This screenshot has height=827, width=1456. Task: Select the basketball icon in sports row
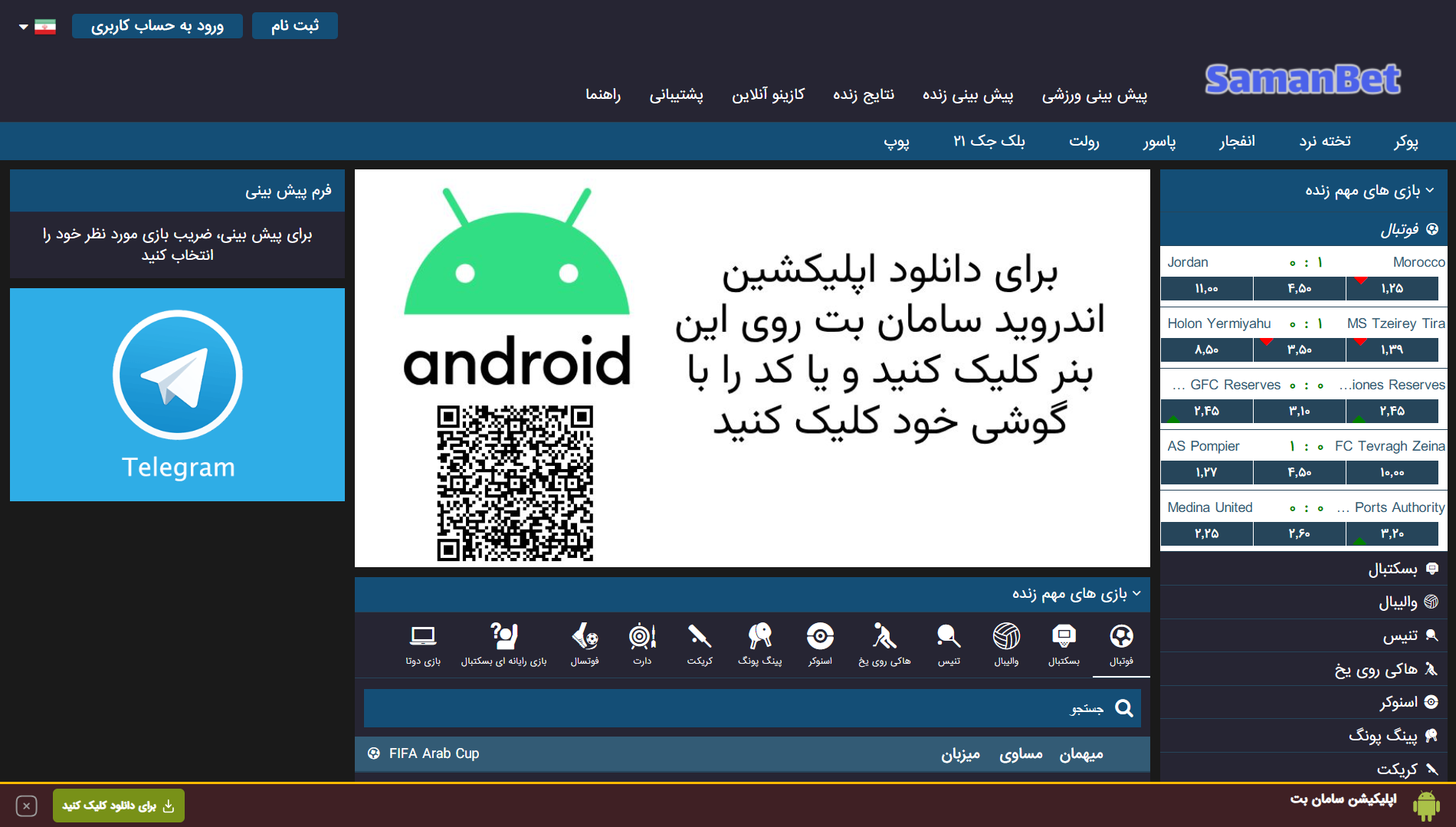pos(1064,636)
